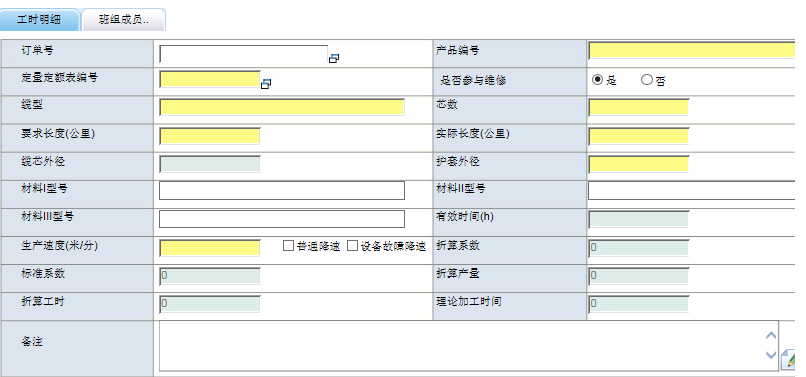Click the 折算系数 field
This screenshot has width=806, height=377.
(x=638, y=248)
